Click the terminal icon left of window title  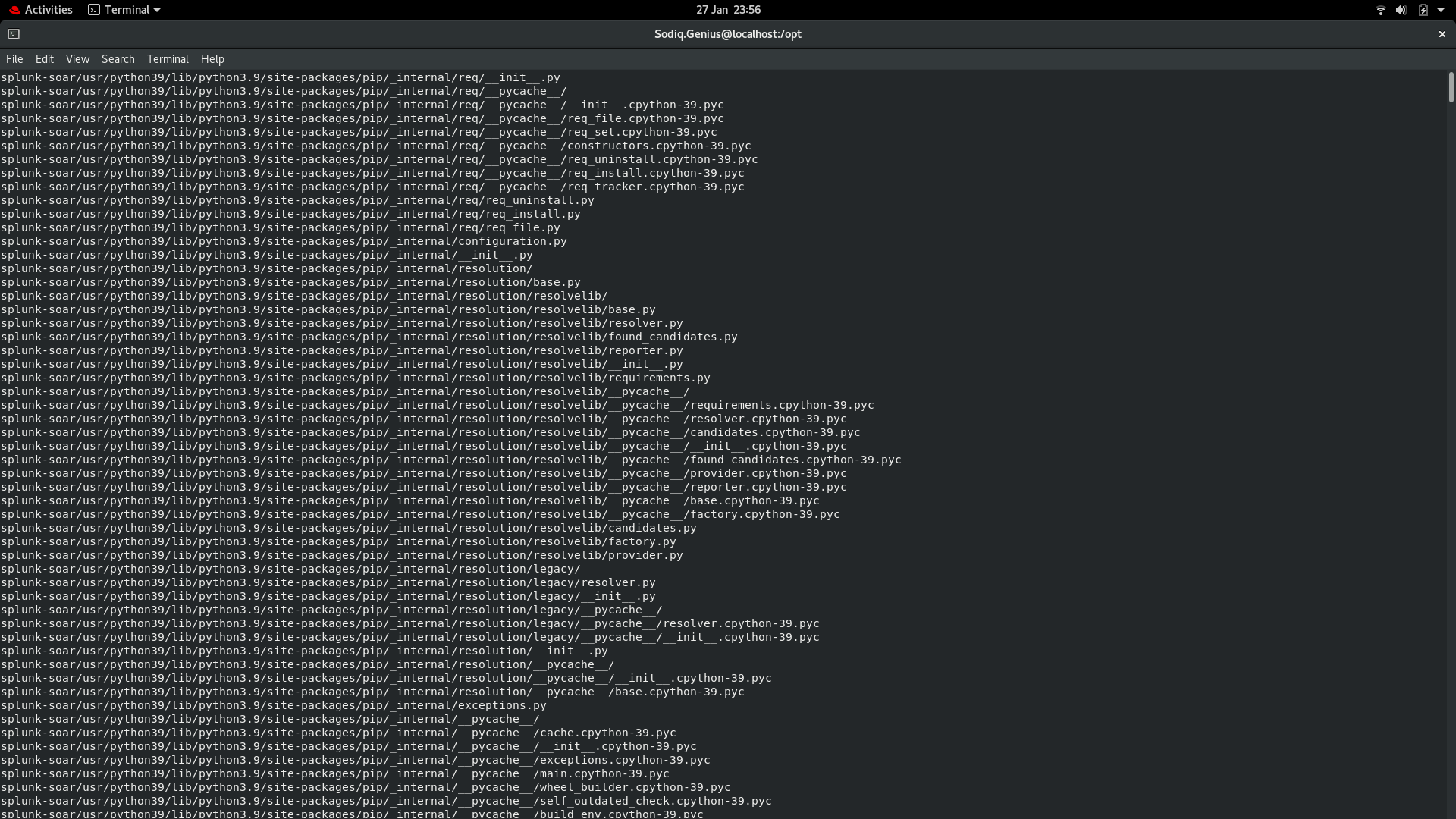(x=14, y=34)
